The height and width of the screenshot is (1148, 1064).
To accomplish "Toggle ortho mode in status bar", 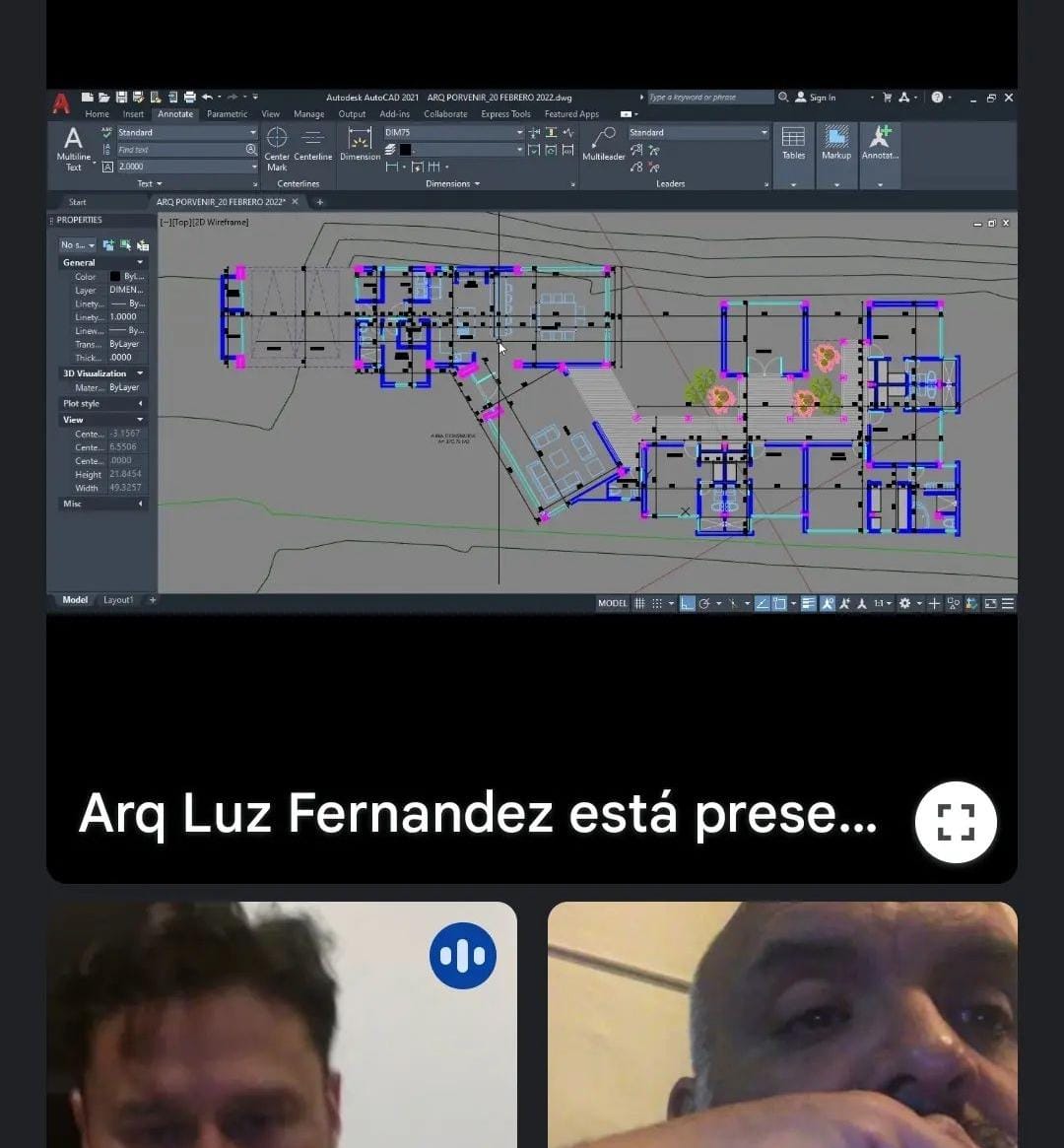I will coord(688,603).
